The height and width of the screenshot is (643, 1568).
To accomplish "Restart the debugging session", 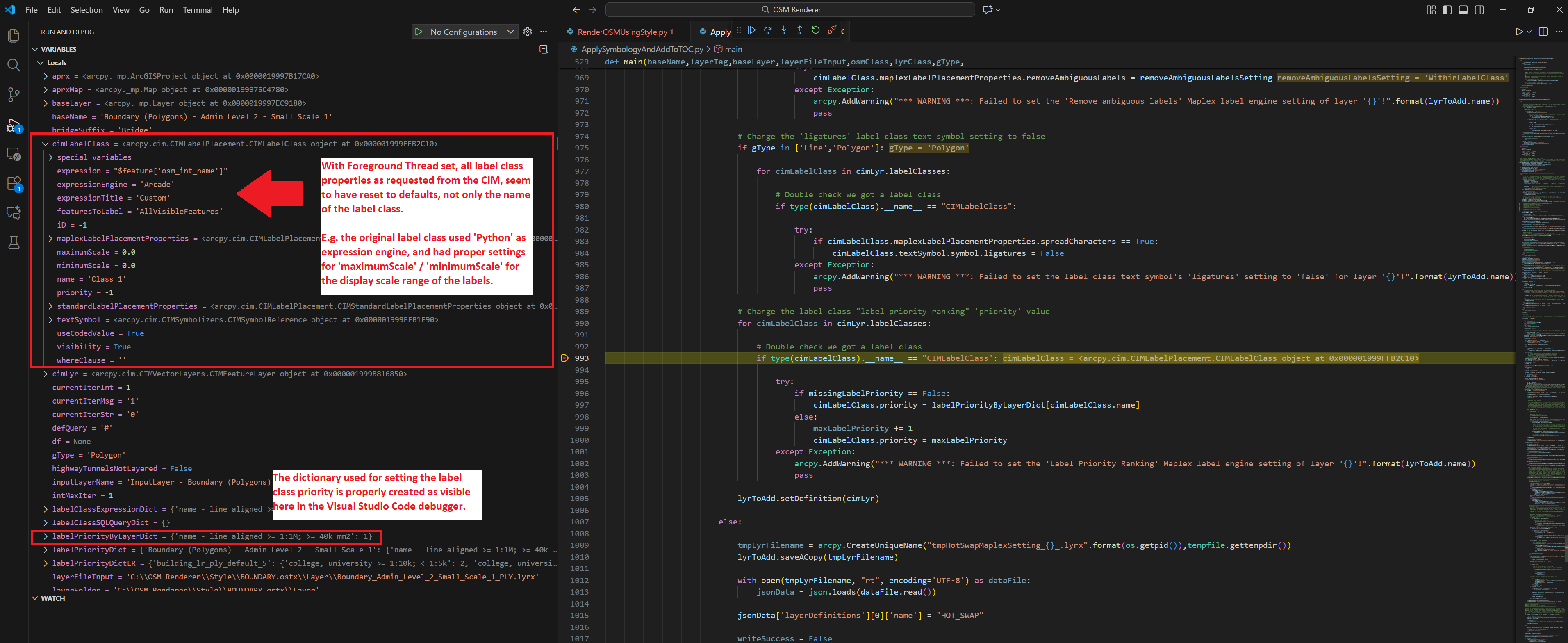I will (816, 30).
